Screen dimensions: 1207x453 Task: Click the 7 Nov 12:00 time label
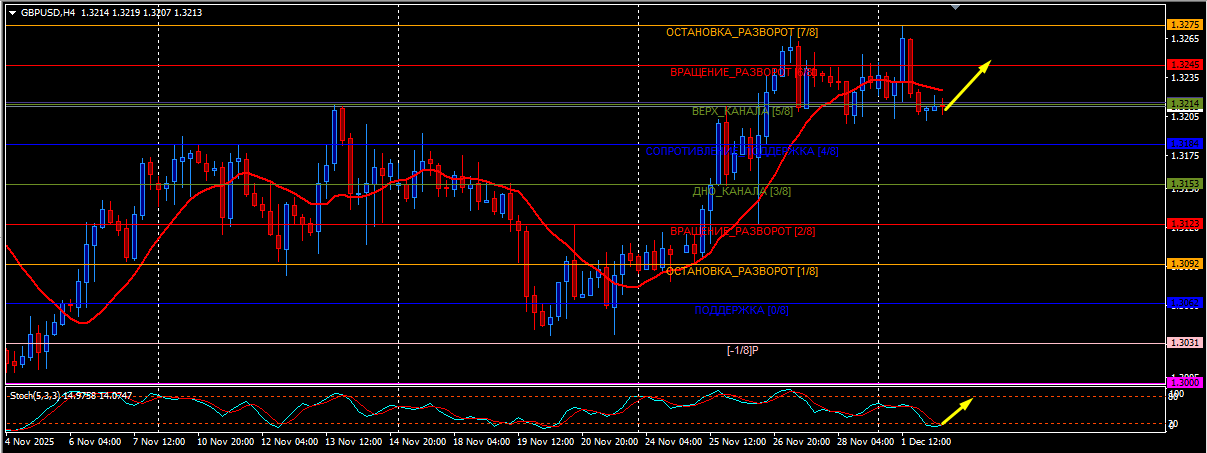[x=161, y=440]
